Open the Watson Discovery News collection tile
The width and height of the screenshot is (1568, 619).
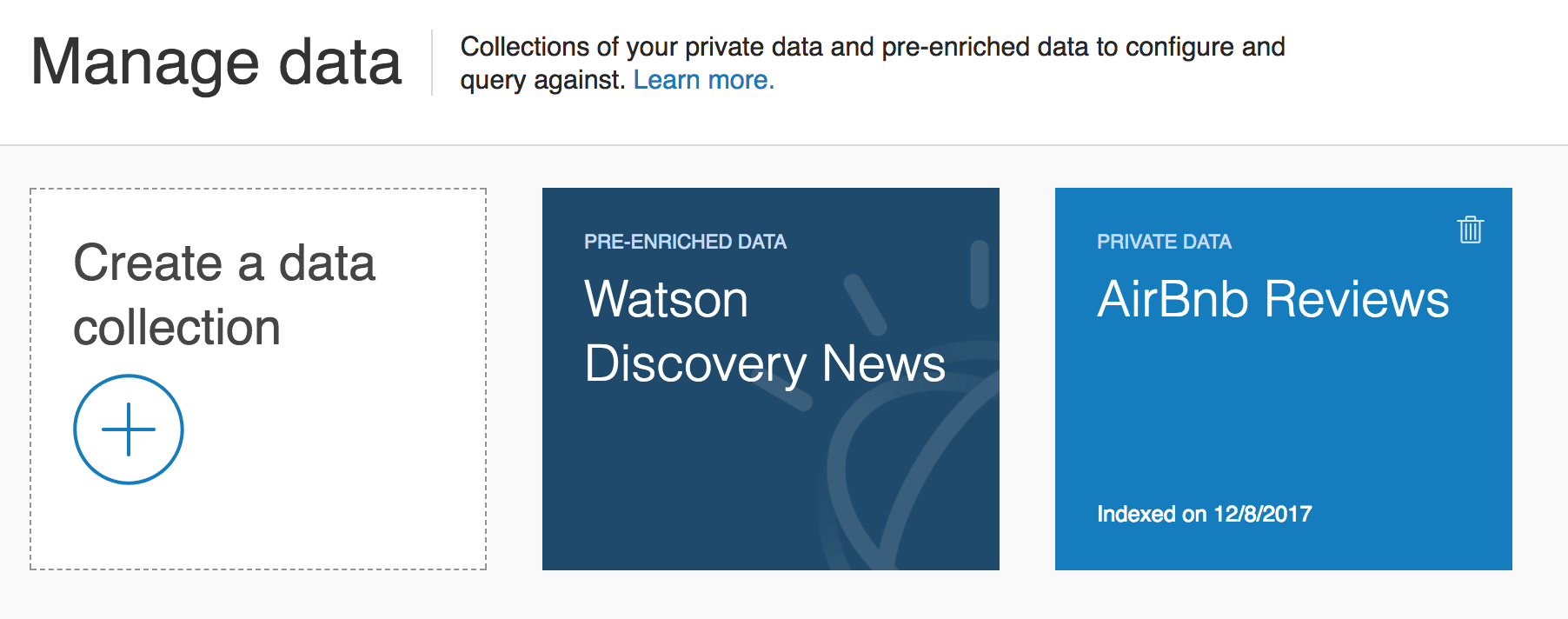coord(771,379)
